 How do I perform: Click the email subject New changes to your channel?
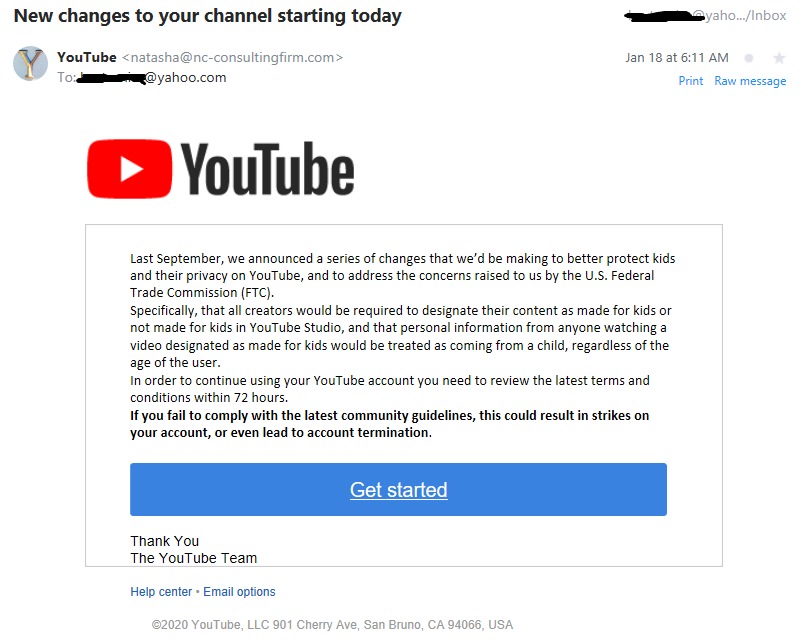[x=207, y=16]
